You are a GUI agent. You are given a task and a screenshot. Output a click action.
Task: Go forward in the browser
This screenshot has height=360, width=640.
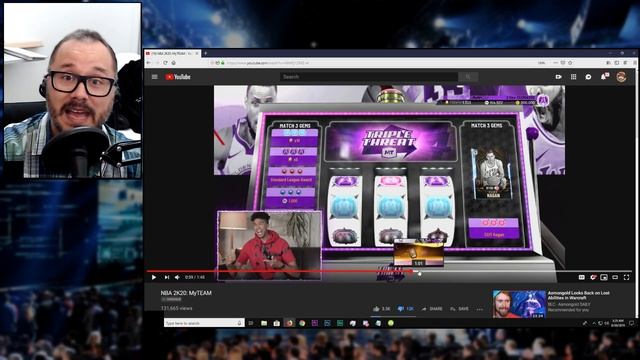[x=157, y=63]
